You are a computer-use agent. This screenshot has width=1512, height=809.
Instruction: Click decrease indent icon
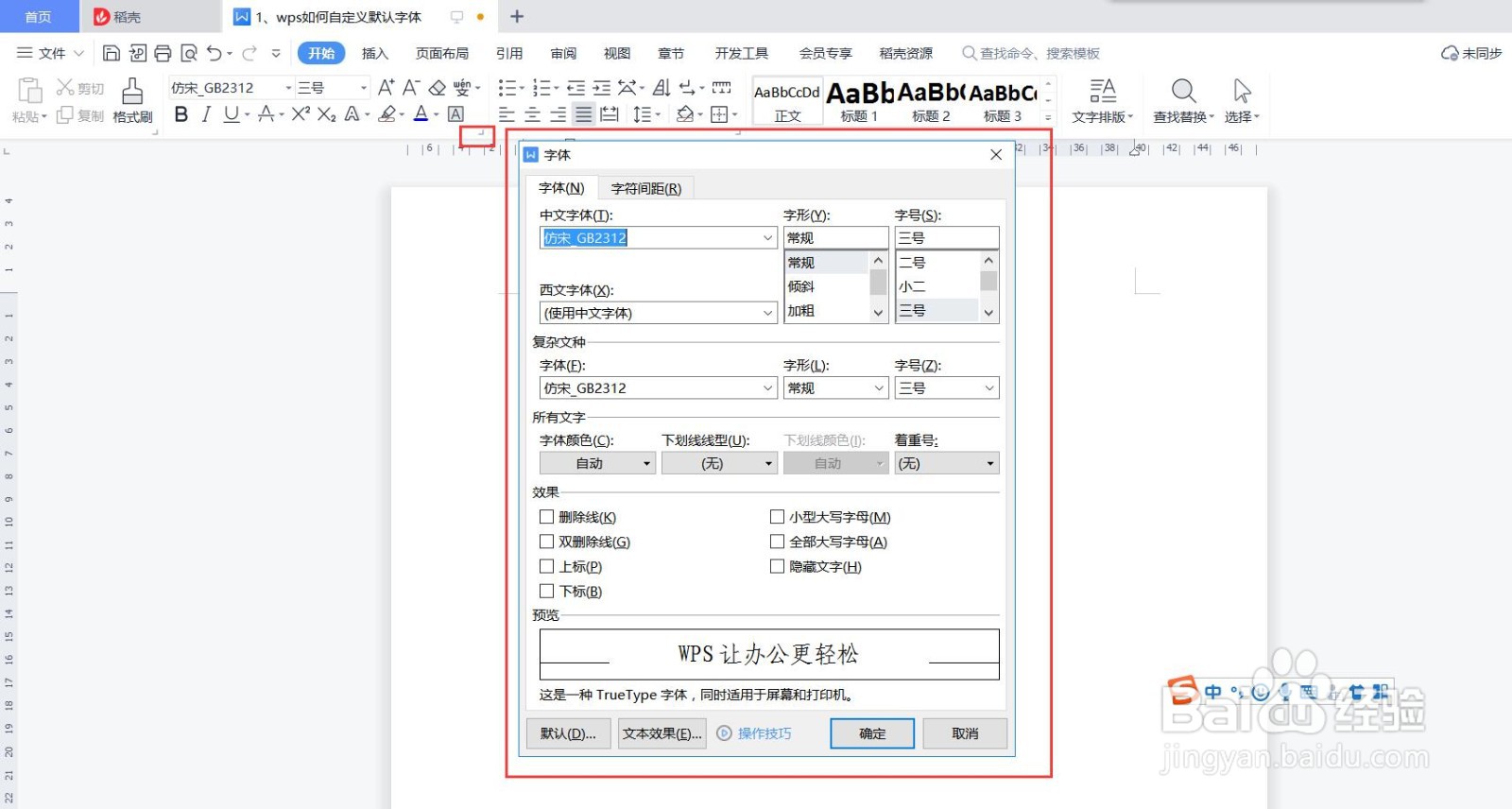coord(576,88)
